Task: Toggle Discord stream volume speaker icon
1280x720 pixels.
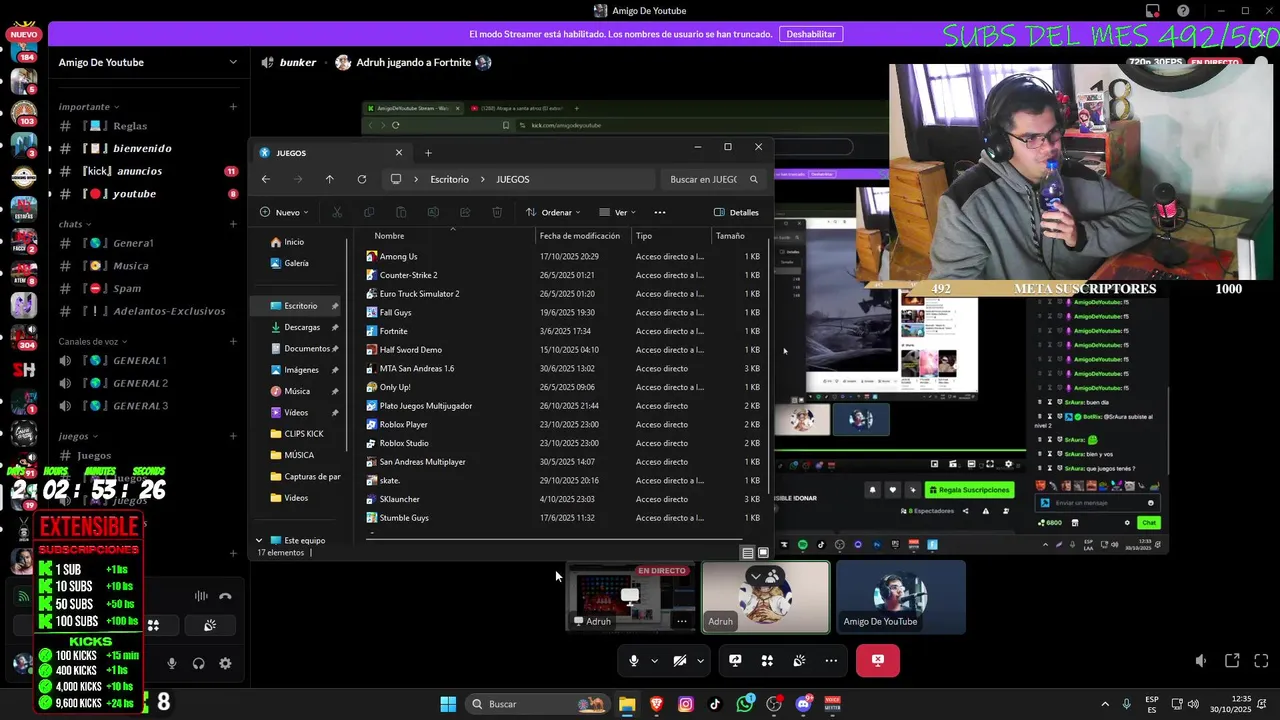Action: [1201, 661]
